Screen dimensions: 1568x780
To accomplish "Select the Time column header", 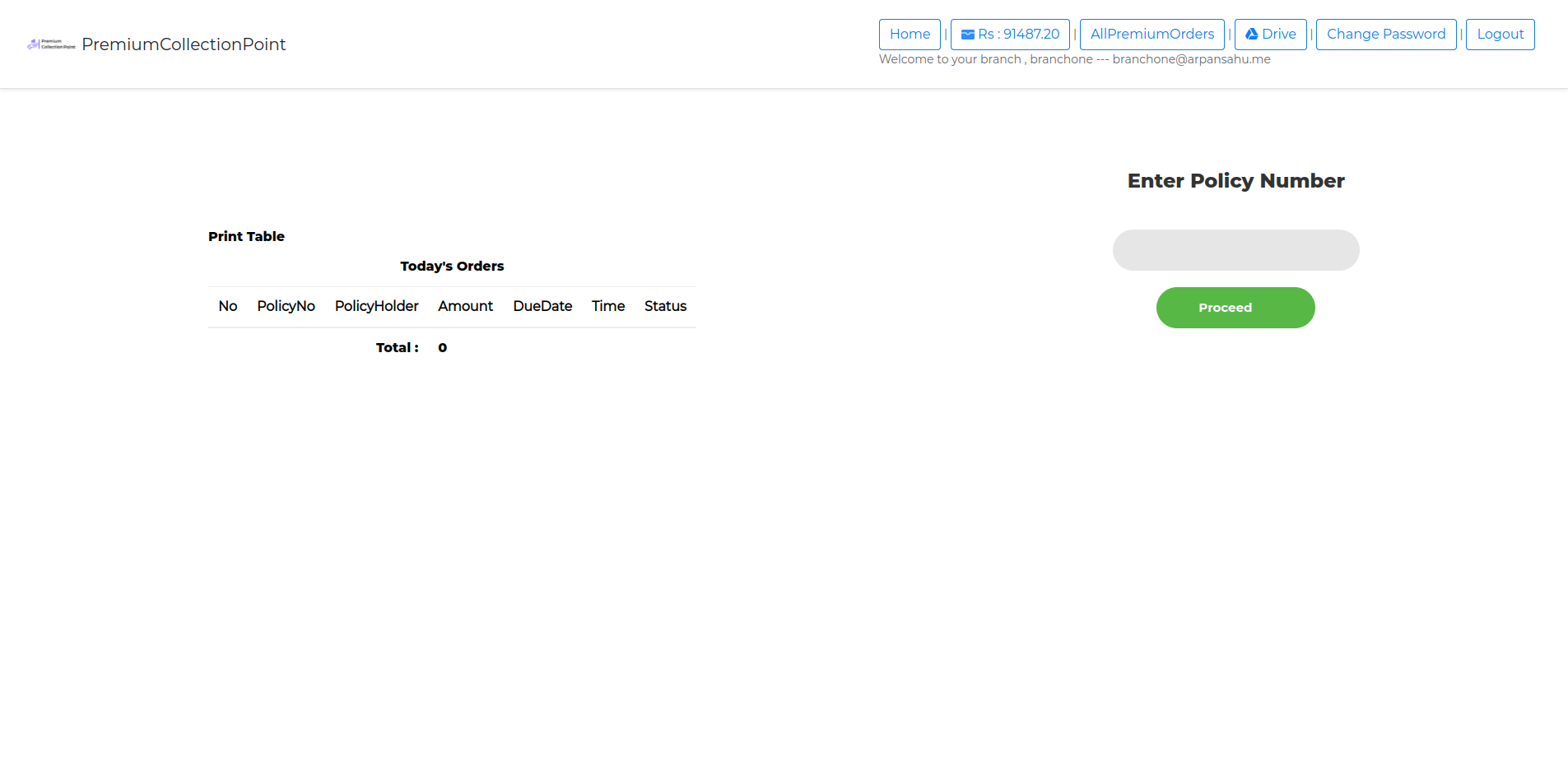I will (x=608, y=306).
